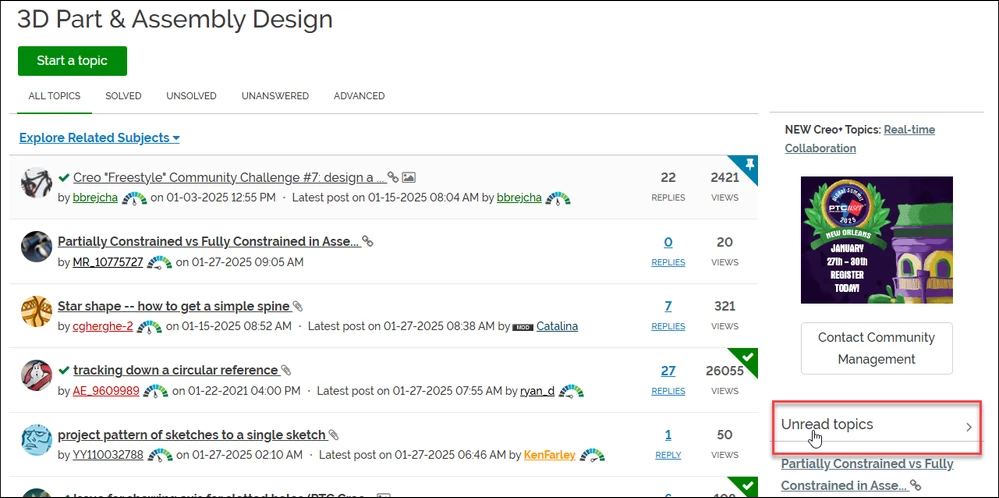999x498 pixels.
Task: Select the UNSOLVED tab
Action: 191,96
